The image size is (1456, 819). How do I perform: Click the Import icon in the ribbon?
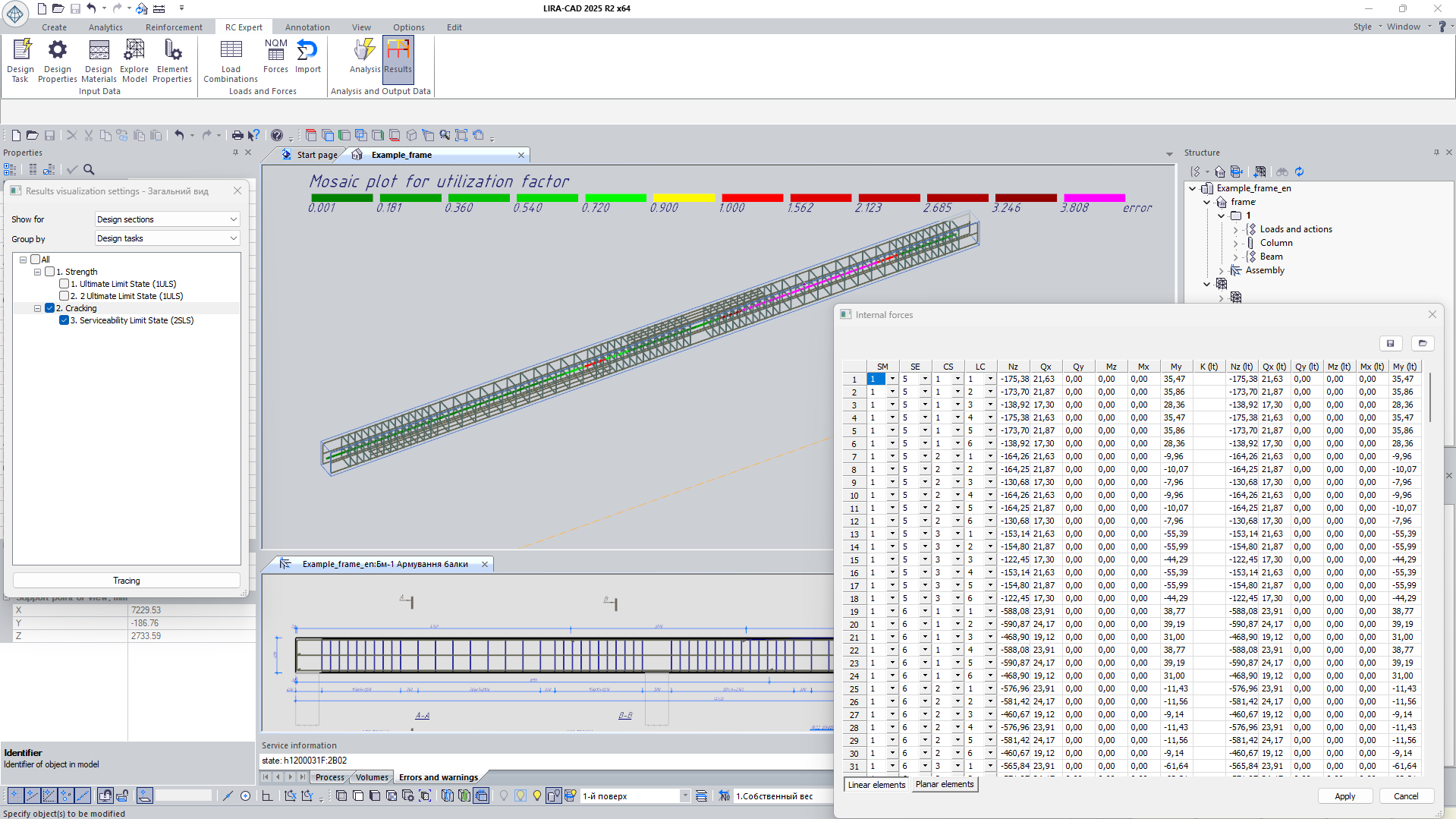(x=307, y=56)
